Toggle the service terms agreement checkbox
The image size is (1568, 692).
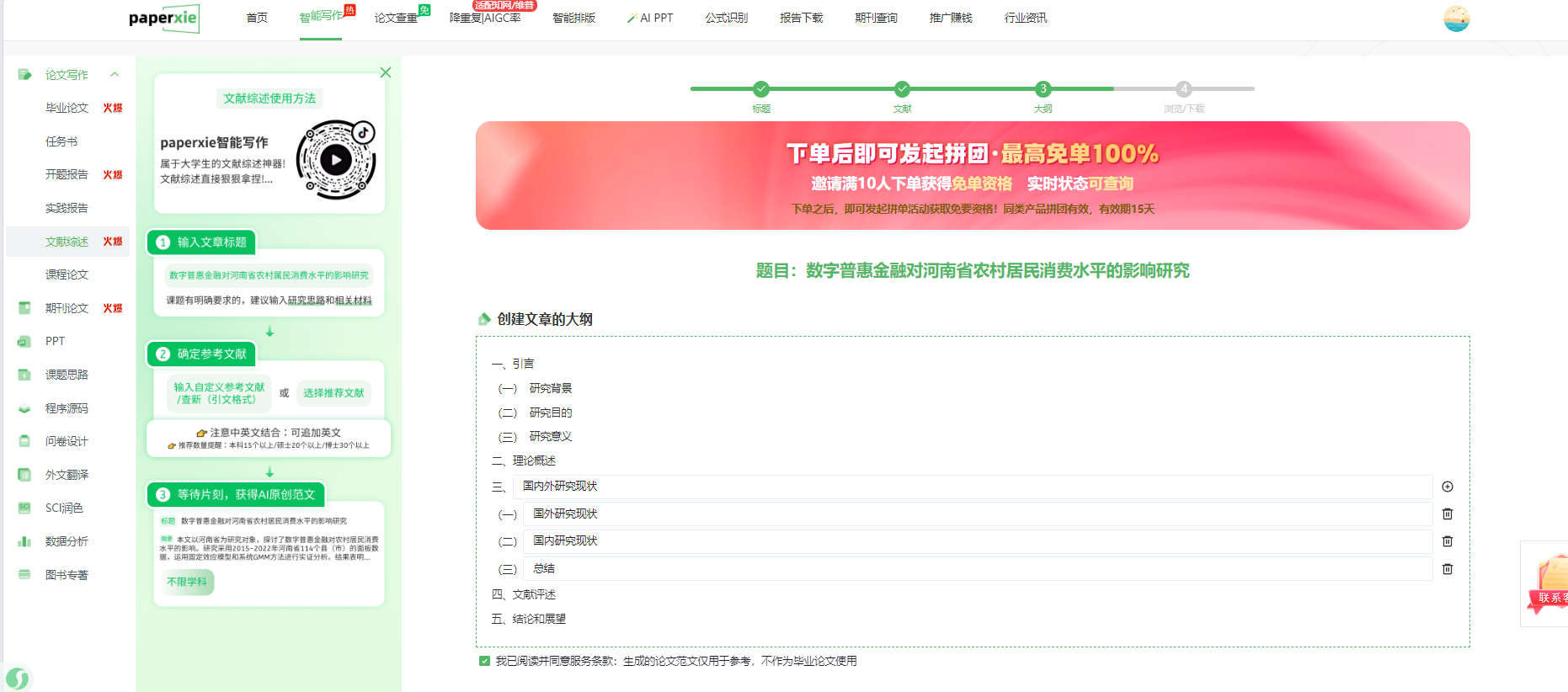pyautogui.click(x=484, y=661)
